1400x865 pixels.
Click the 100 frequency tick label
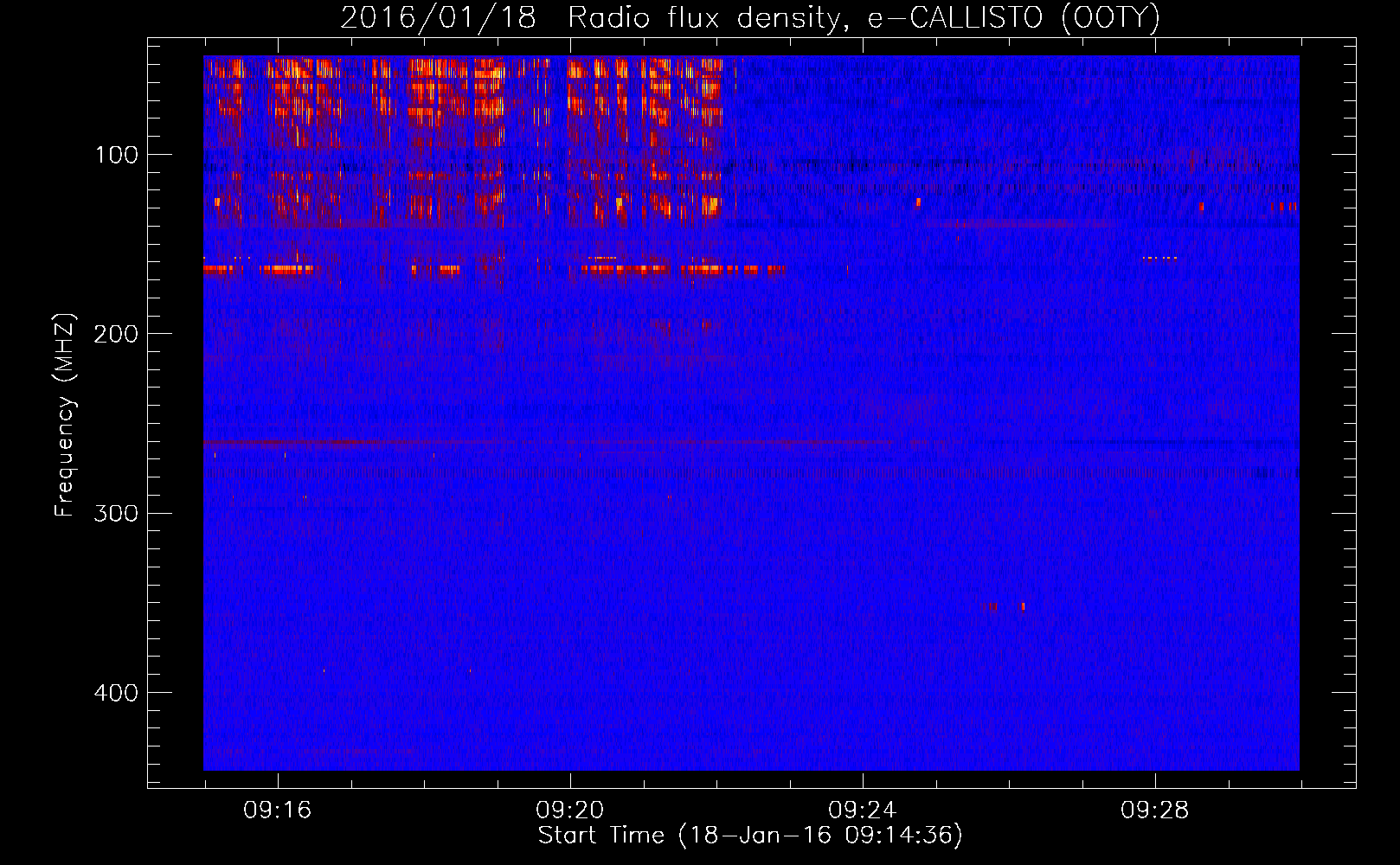(x=117, y=155)
